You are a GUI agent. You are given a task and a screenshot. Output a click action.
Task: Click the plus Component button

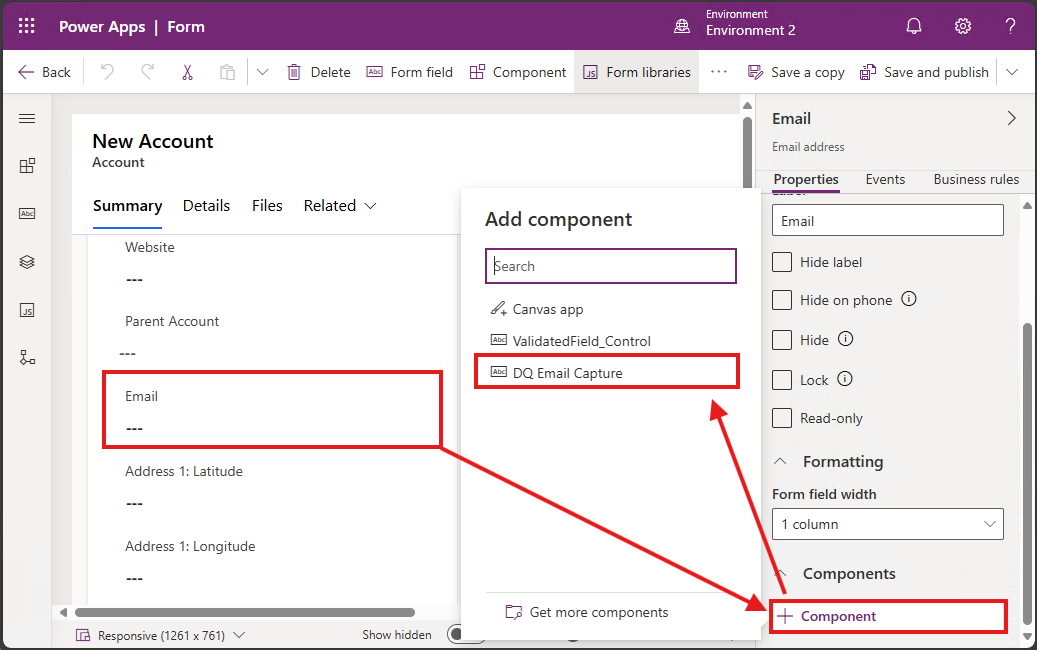click(888, 616)
